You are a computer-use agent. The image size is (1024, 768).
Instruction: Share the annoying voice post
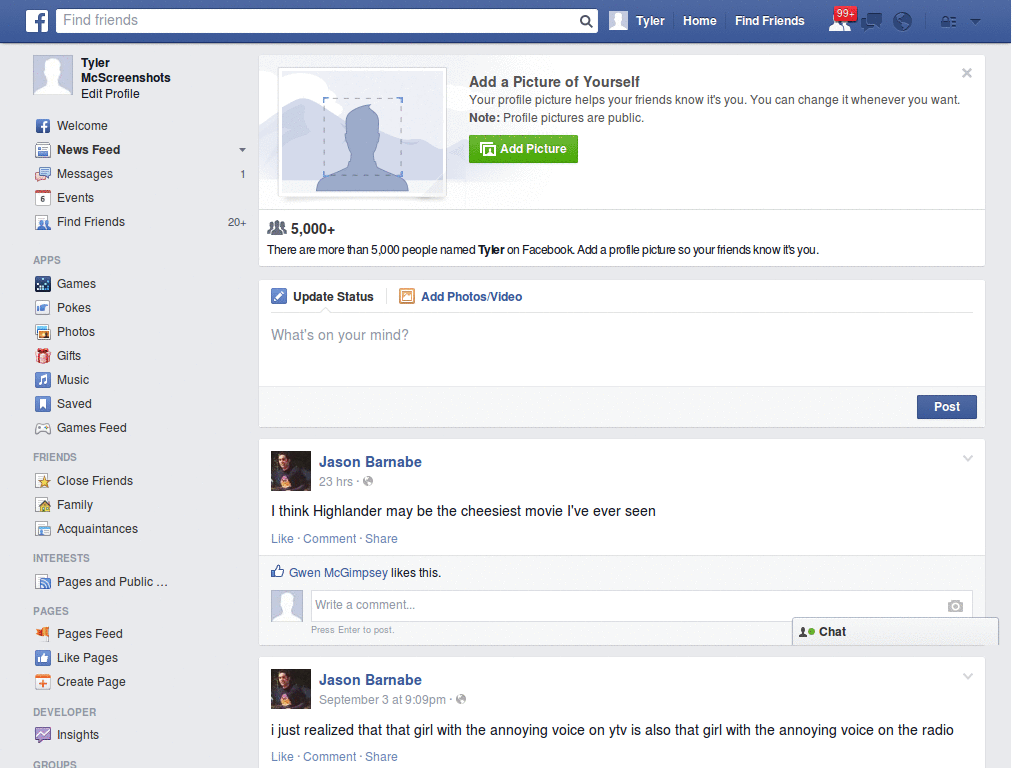[381, 757]
